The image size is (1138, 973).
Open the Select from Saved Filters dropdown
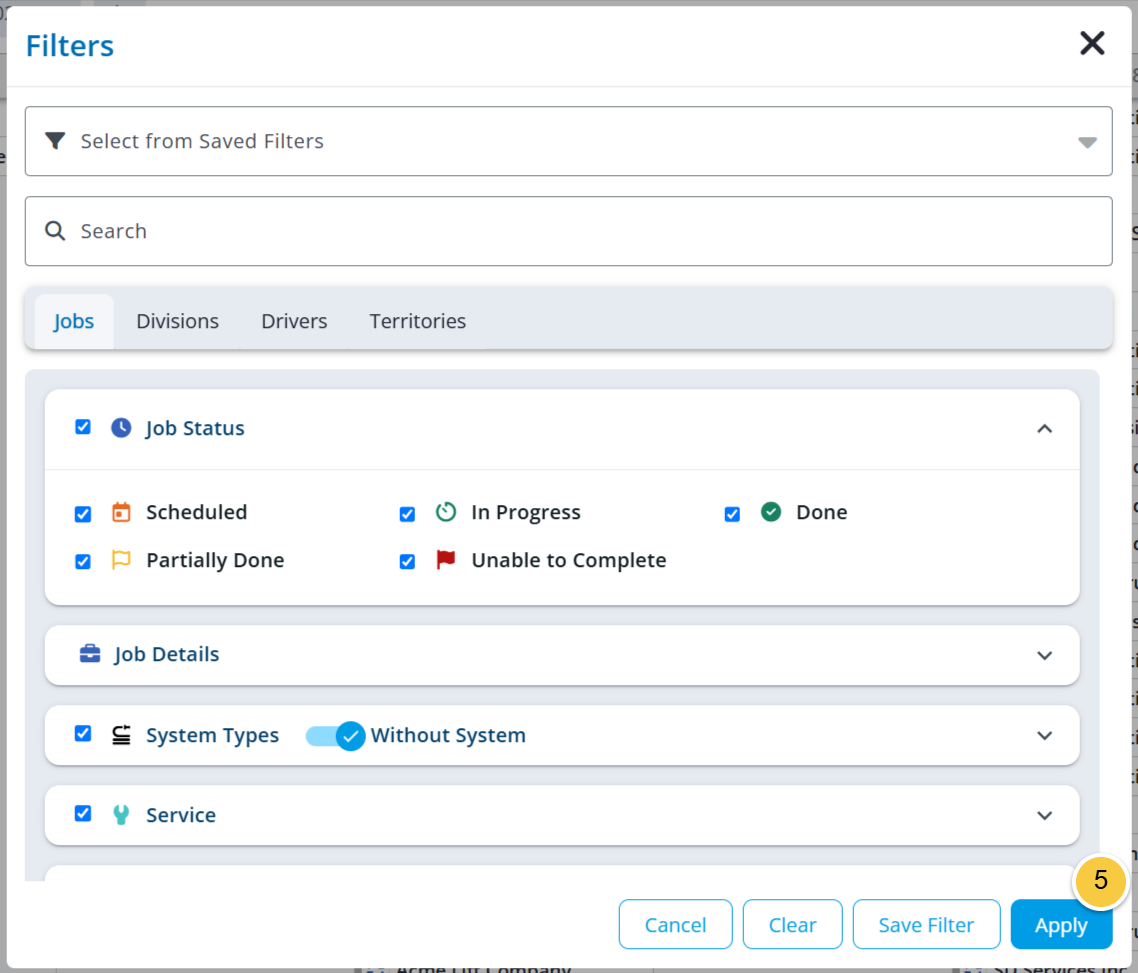(x=568, y=141)
